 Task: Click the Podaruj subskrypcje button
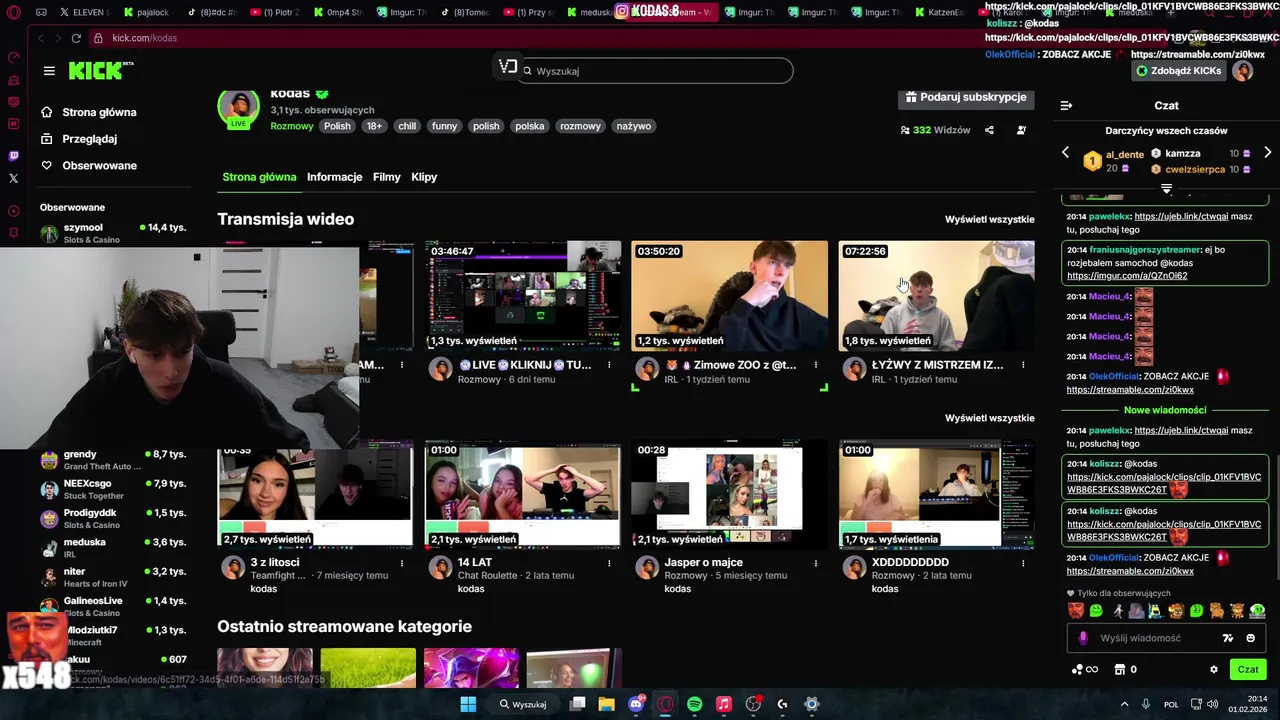coord(966,97)
